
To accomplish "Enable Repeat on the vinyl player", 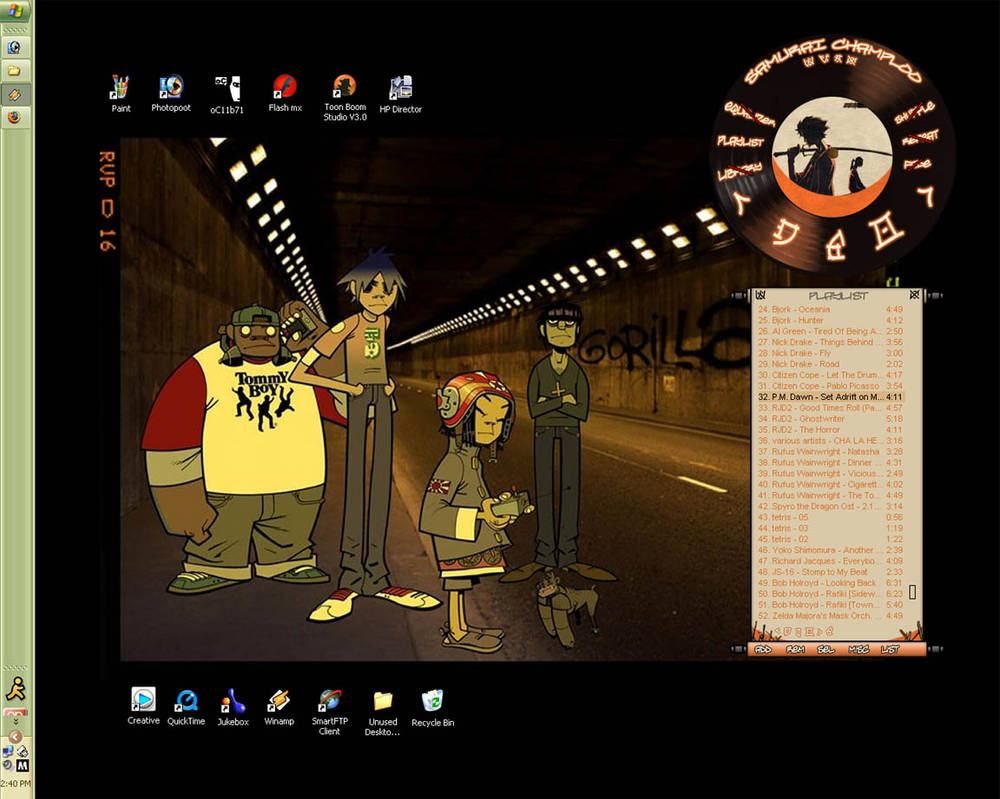I will [921, 137].
